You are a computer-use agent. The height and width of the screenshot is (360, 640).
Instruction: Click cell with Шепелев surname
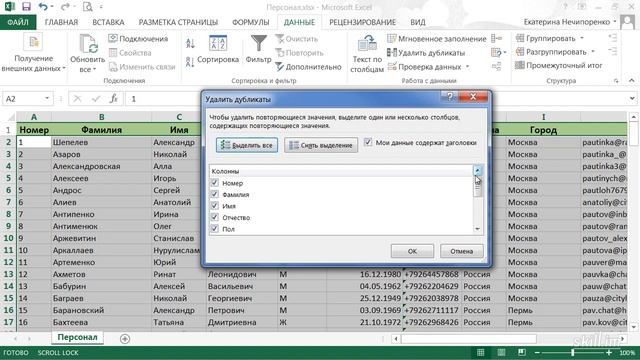point(101,142)
